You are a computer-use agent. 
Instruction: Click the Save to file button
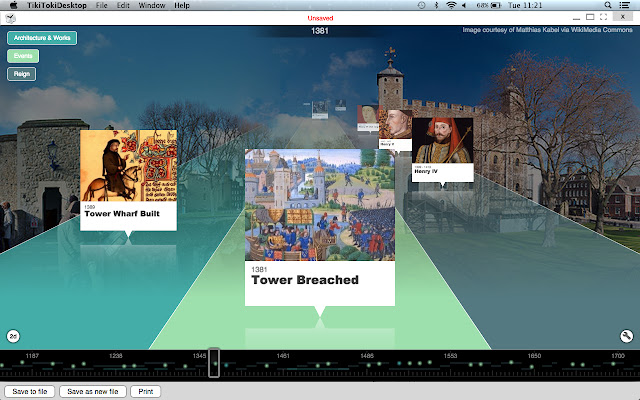[x=28, y=391]
